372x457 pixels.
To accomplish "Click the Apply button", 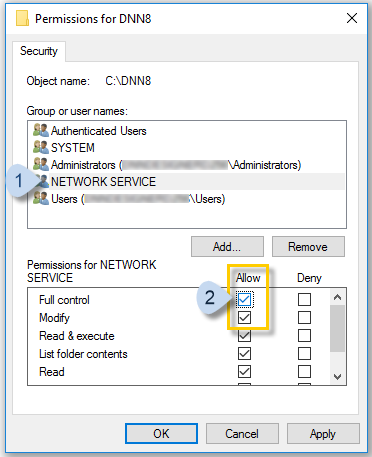I will click(x=323, y=434).
